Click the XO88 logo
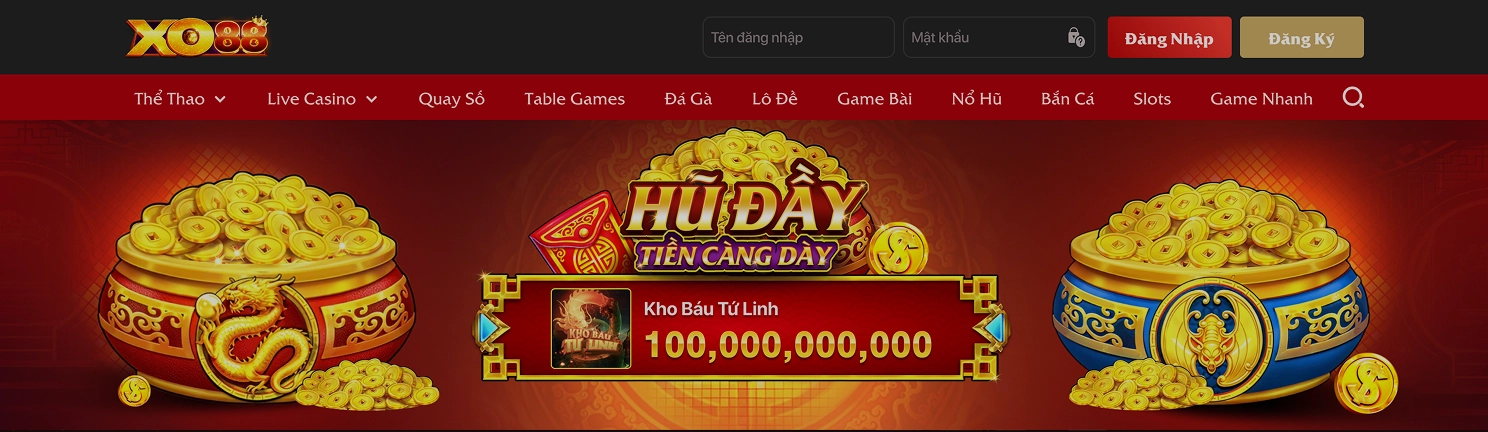Screen dimensions: 1488x432 coord(198,37)
